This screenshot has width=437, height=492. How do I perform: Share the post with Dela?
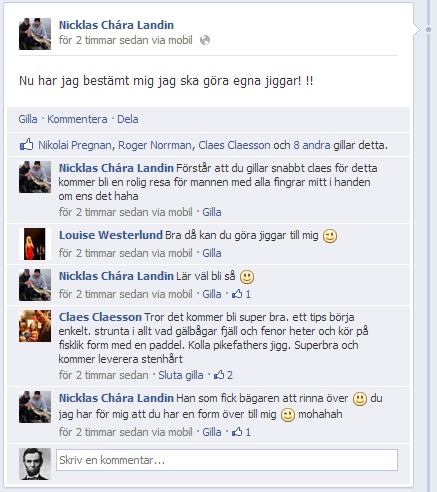pos(127,119)
